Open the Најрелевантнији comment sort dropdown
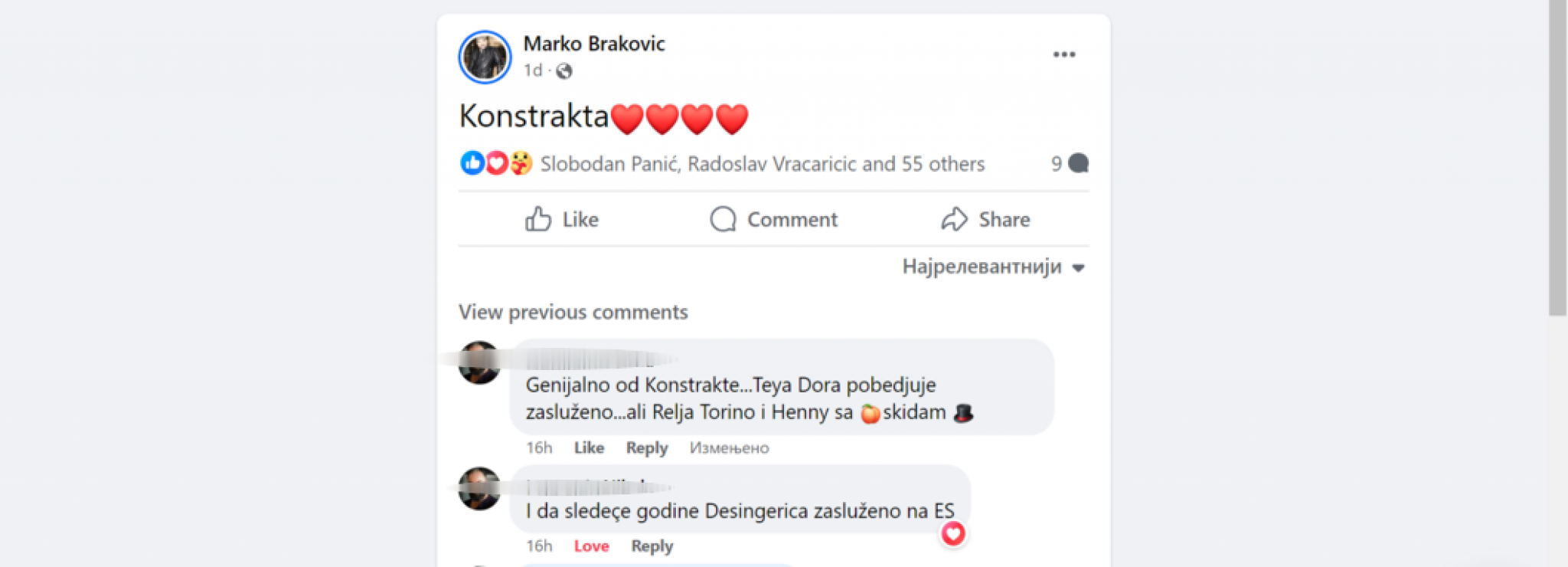 pos(993,267)
